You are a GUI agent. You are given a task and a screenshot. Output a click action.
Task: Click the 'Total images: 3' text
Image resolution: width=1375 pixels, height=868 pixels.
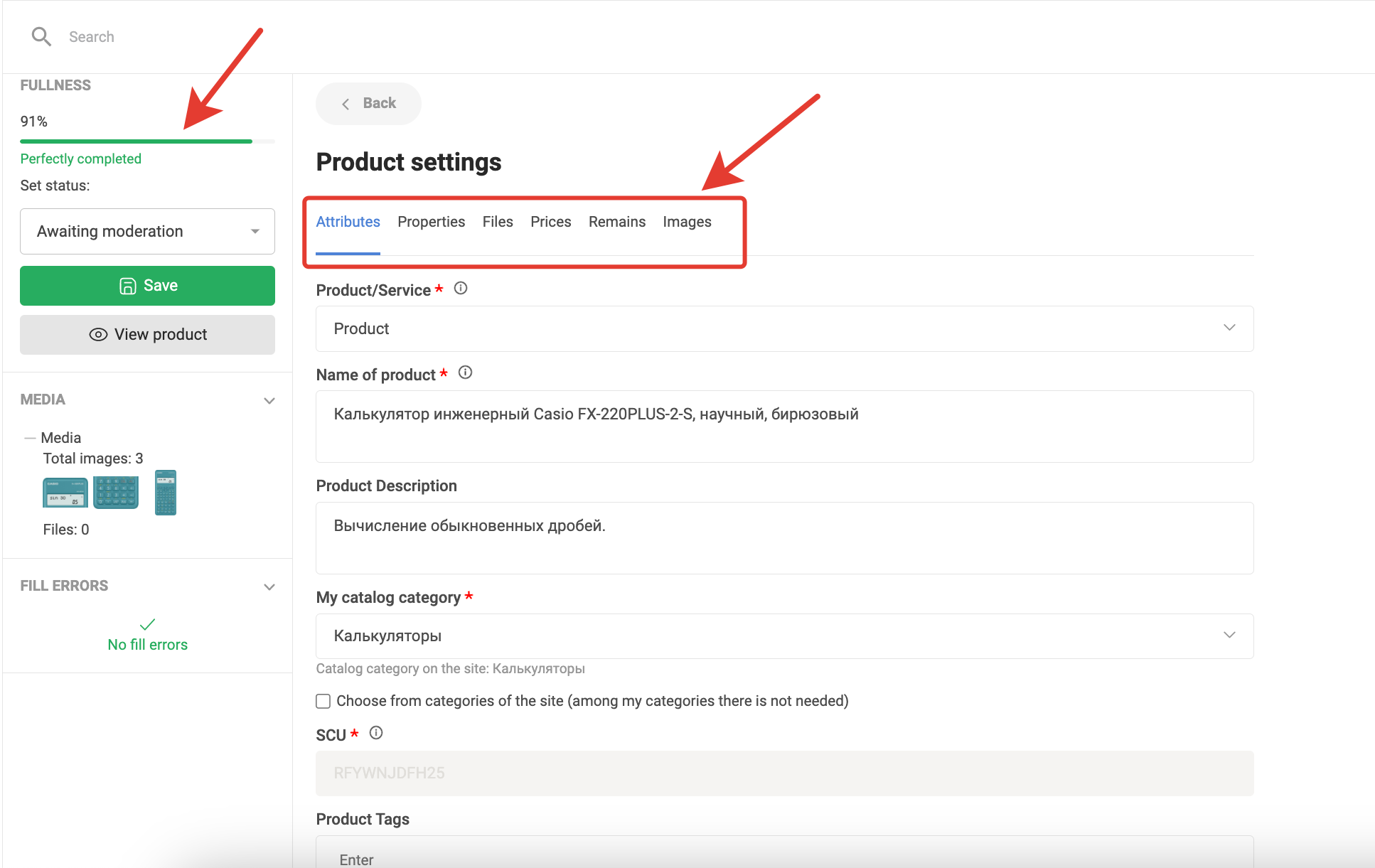click(92, 459)
